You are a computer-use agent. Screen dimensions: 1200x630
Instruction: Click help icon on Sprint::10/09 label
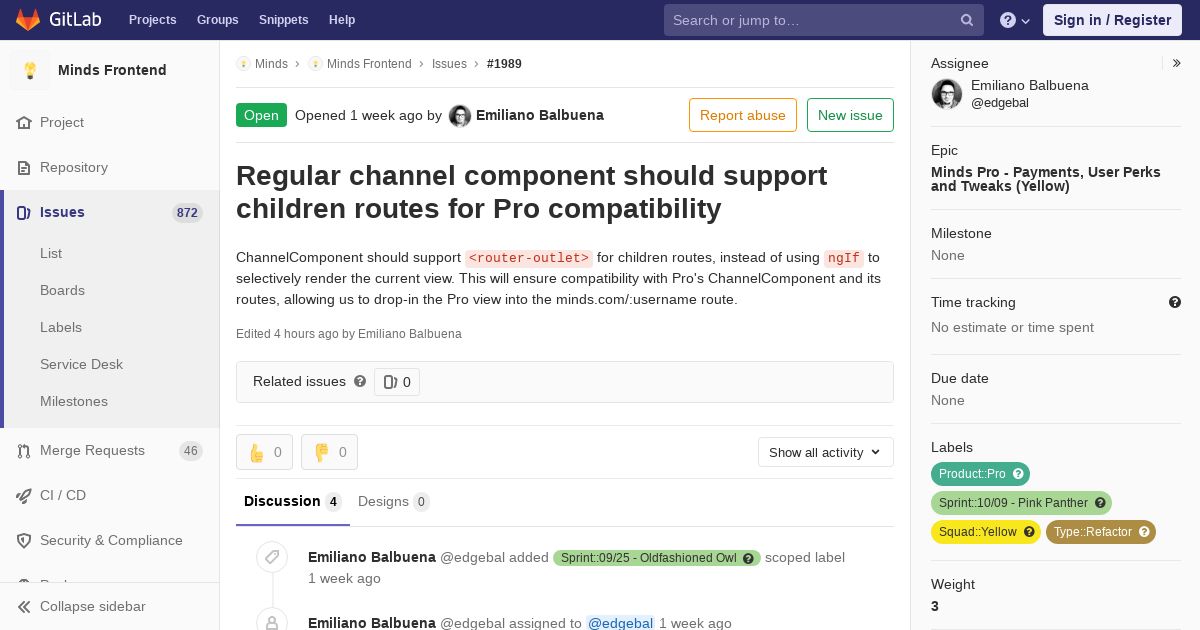click(1100, 503)
